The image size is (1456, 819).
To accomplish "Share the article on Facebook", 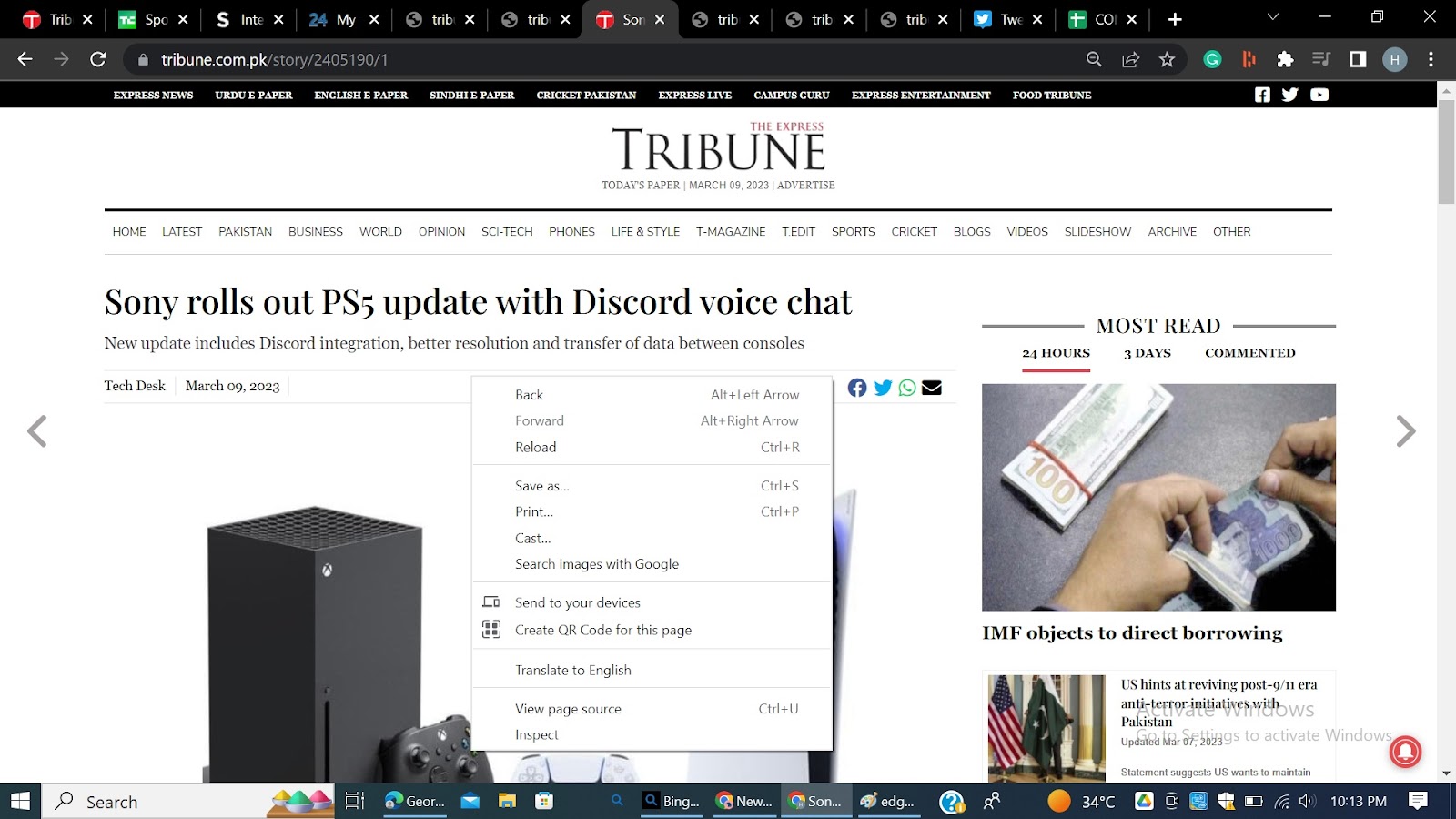I will coord(857,388).
